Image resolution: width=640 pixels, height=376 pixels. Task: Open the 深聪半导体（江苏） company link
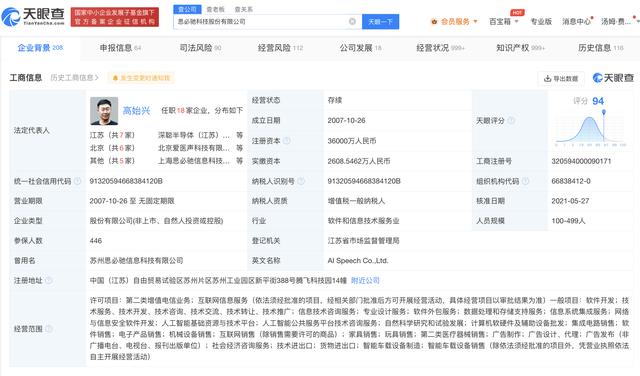[194, 135]
